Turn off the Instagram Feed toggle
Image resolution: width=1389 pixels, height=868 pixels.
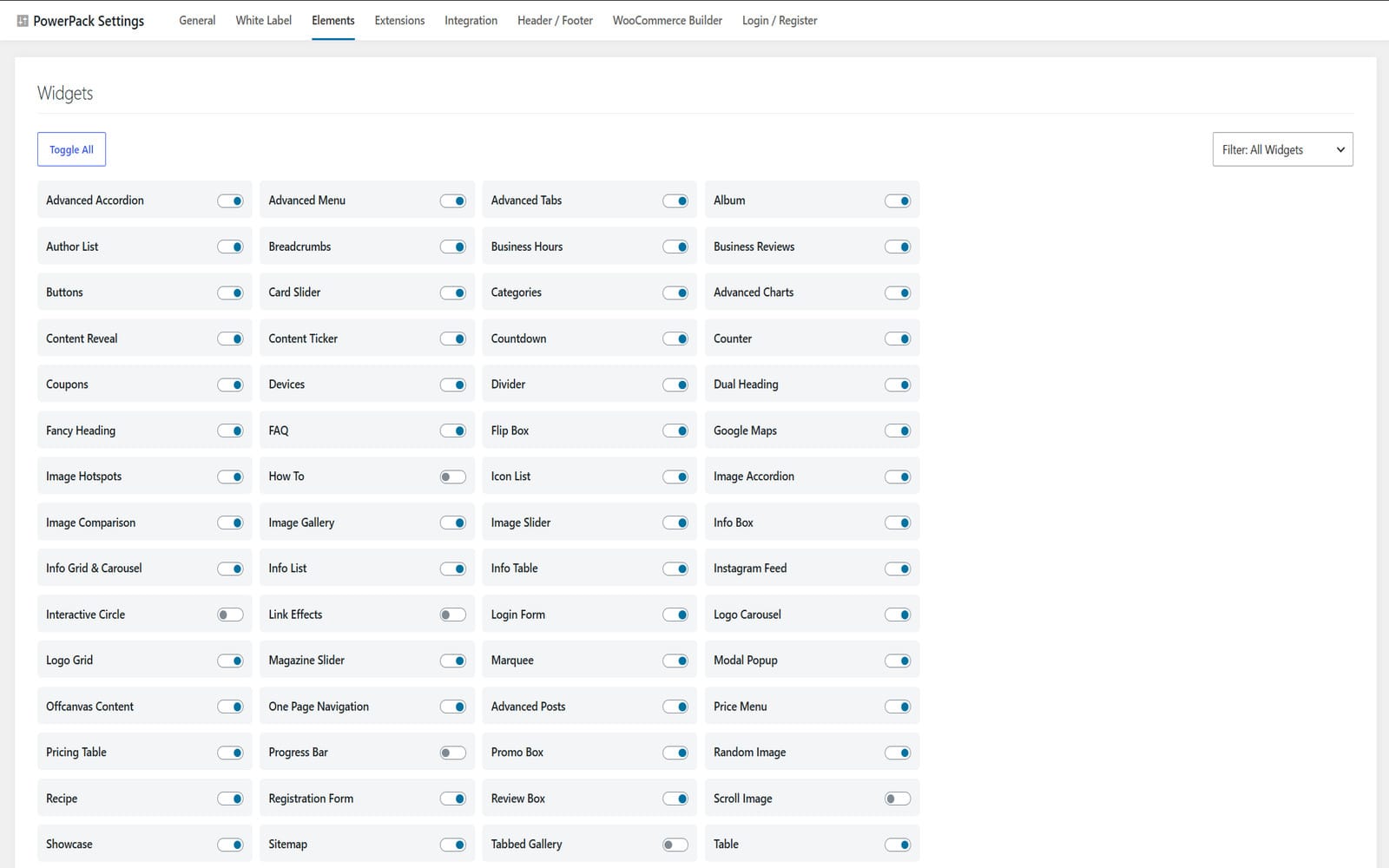tap(898, 569)
